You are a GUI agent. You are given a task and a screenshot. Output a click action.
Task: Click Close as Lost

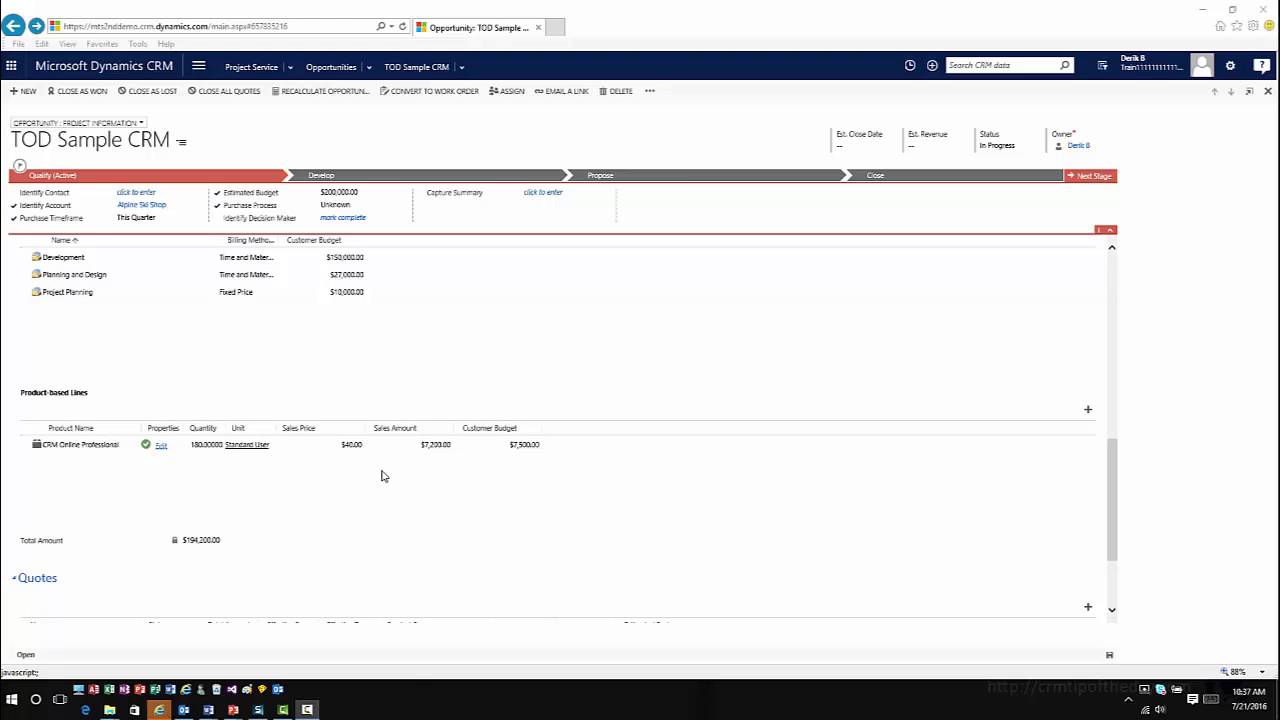147,91
